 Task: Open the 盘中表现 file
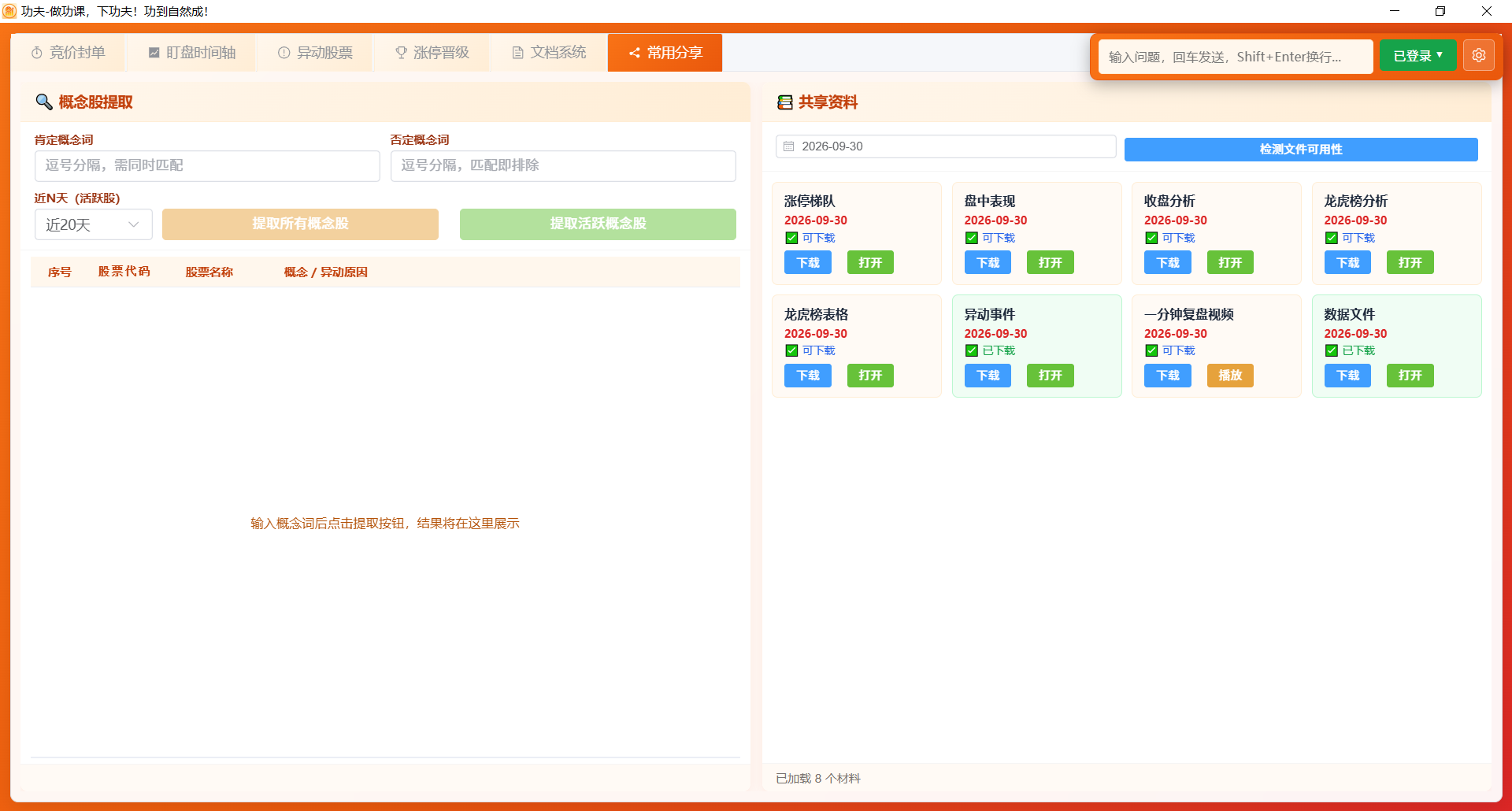coord(1050,262)
